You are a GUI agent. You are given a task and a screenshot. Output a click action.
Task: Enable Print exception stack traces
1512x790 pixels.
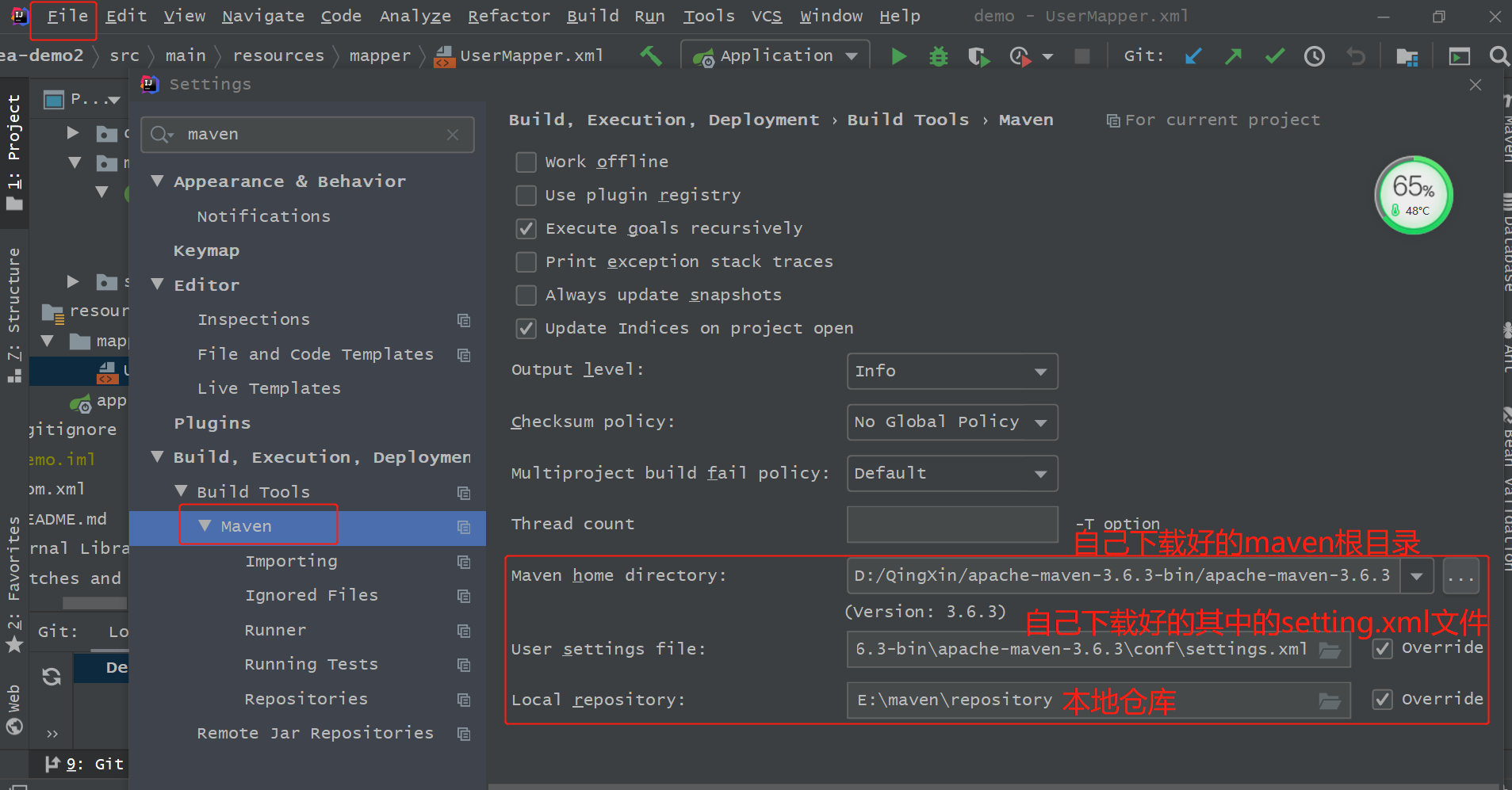tap(526, 262)
